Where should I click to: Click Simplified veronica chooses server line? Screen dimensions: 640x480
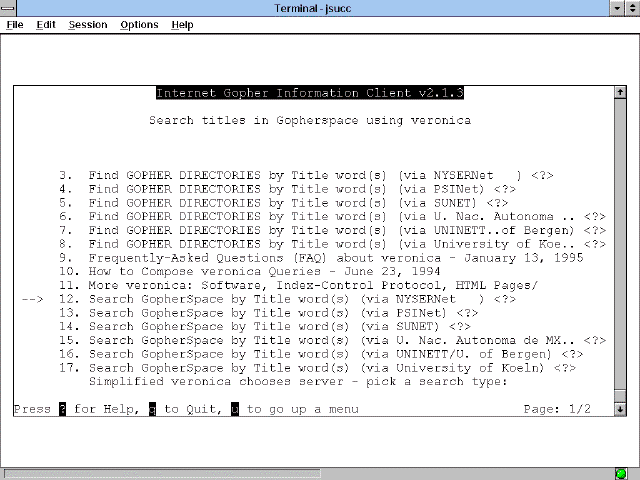(x=298, y=382)
